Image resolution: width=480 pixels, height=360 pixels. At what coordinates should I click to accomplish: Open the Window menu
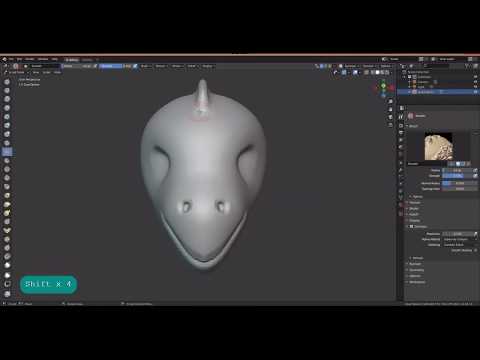click(x=43, y=59)
